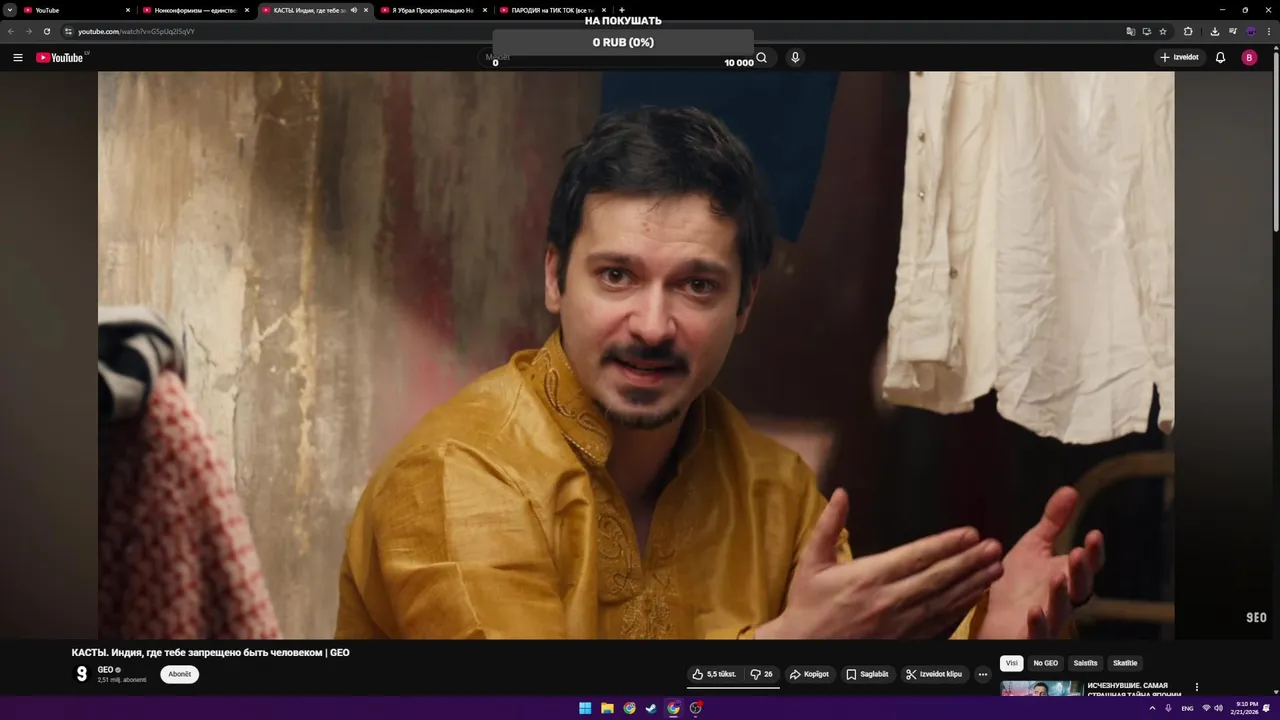Translate this page via address bar icon
This screenshot has width=1280, height=720.
(1131, 31)
